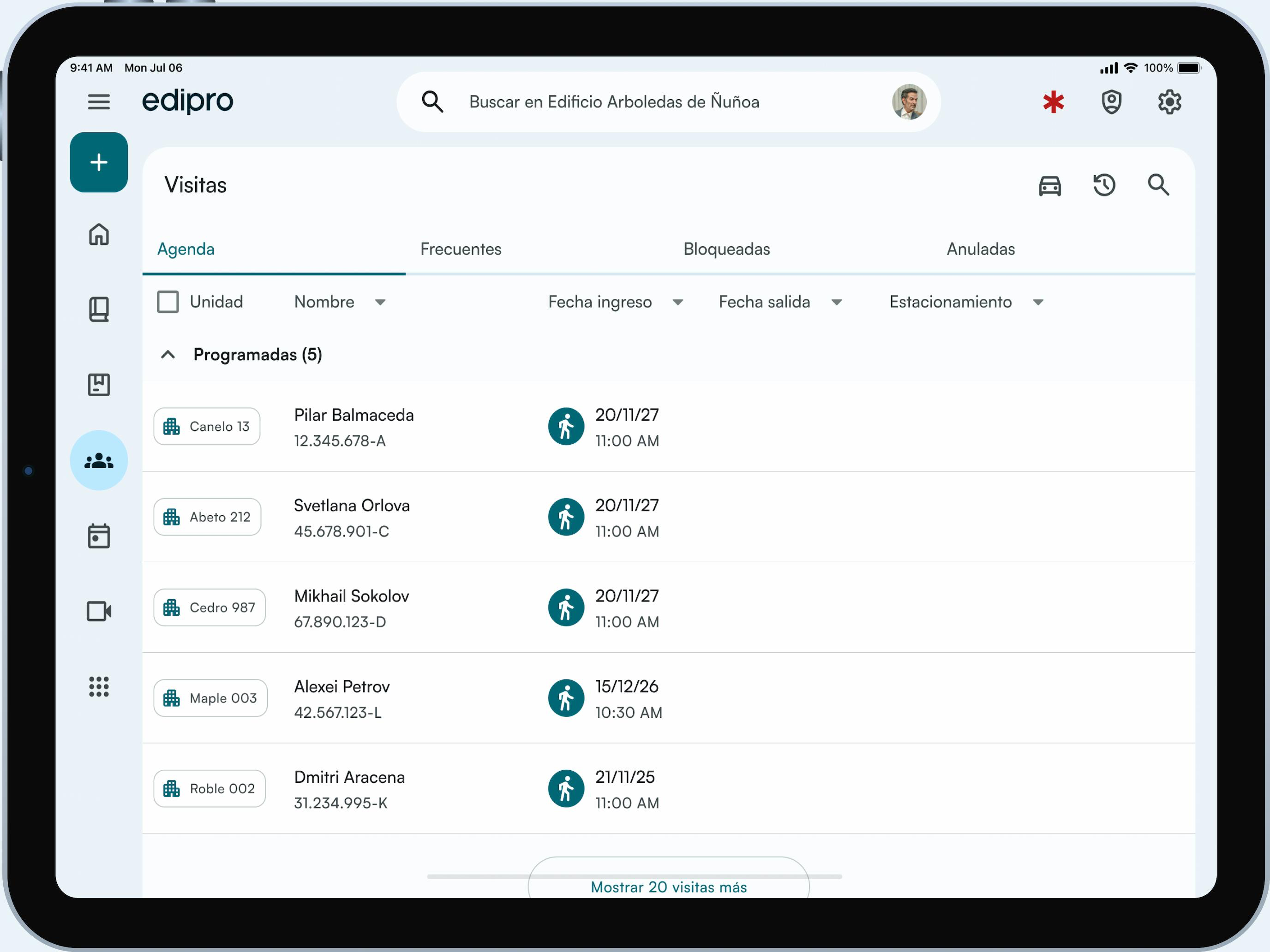Sort by Fecha ingreso dropdown arrow

click(678, 303)
